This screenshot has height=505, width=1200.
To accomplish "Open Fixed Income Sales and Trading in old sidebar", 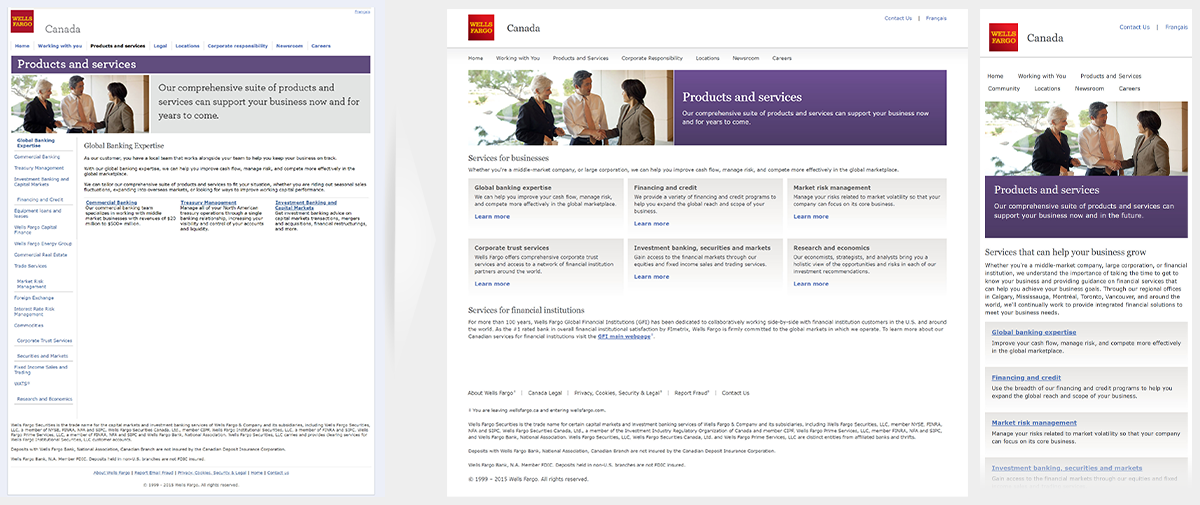I will (x=41, y=370).
